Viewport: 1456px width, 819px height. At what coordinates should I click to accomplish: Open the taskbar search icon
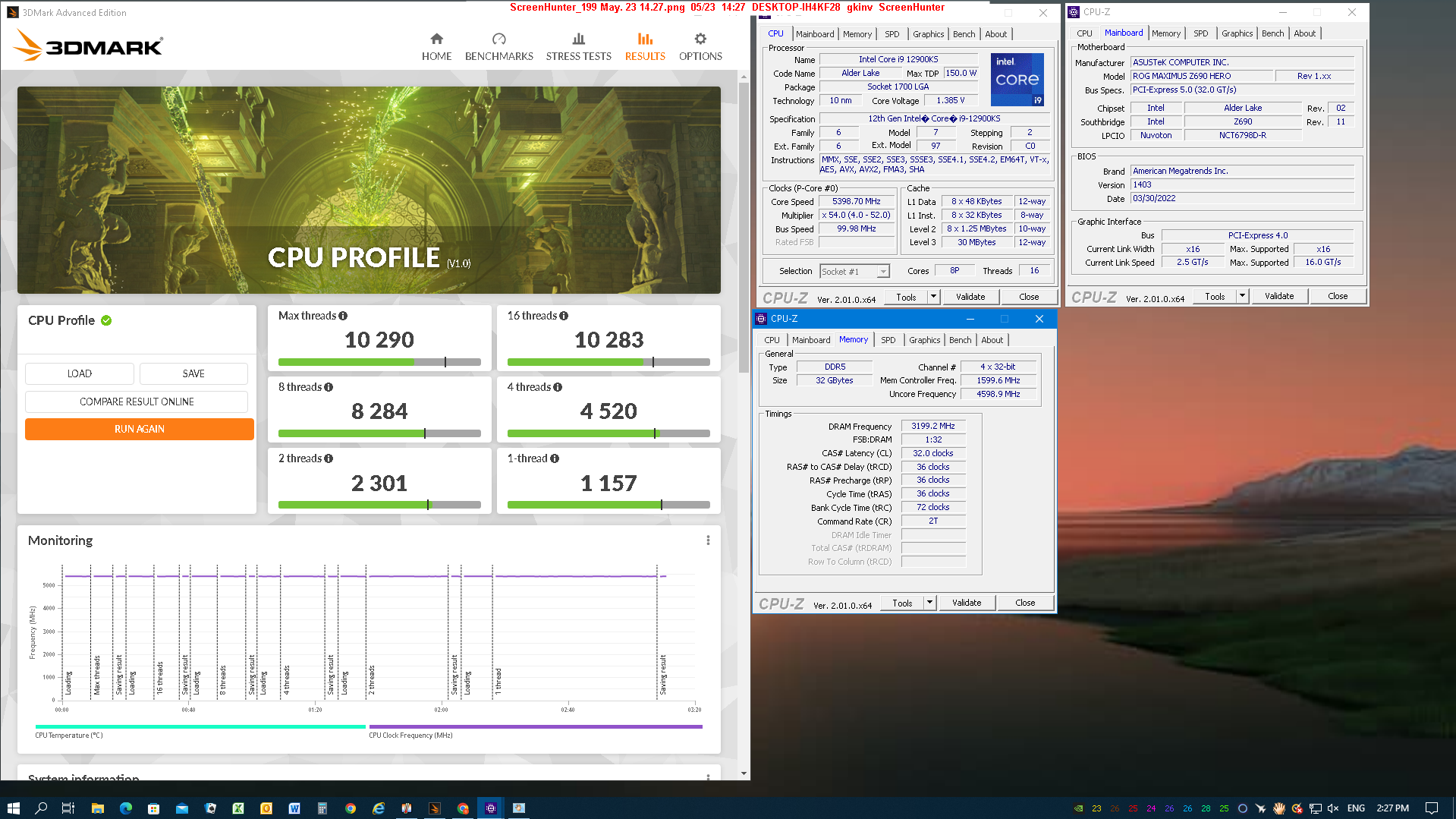pyautogui.click(x=41, y=808)
